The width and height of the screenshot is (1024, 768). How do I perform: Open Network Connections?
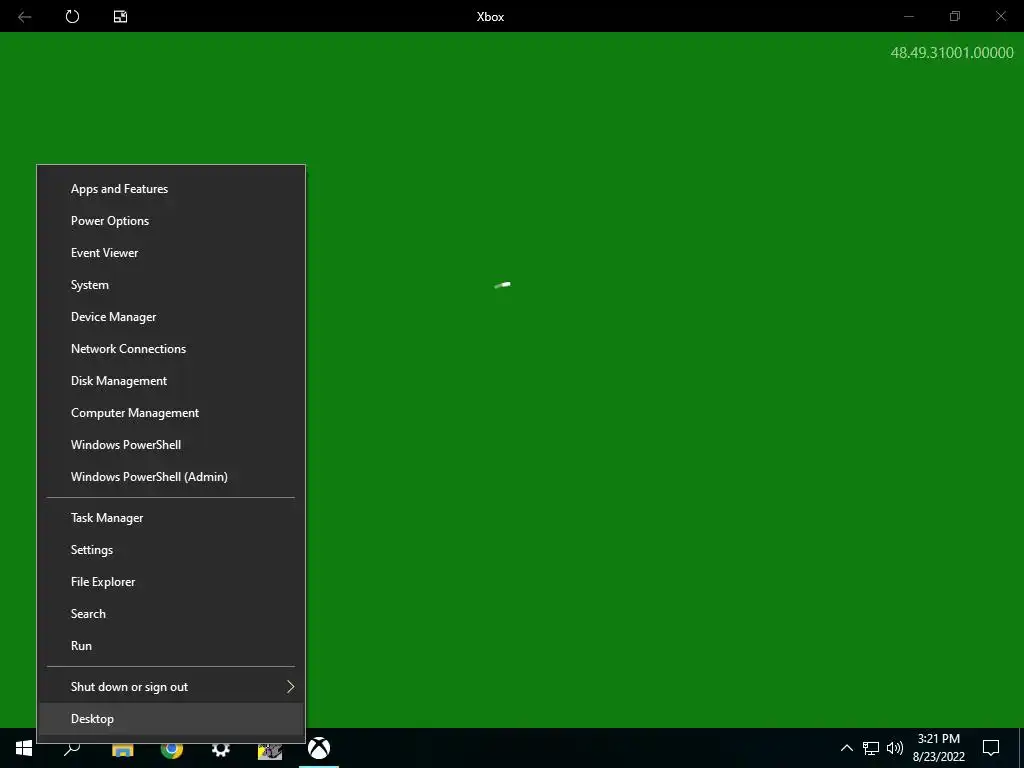tap(171, 349)
